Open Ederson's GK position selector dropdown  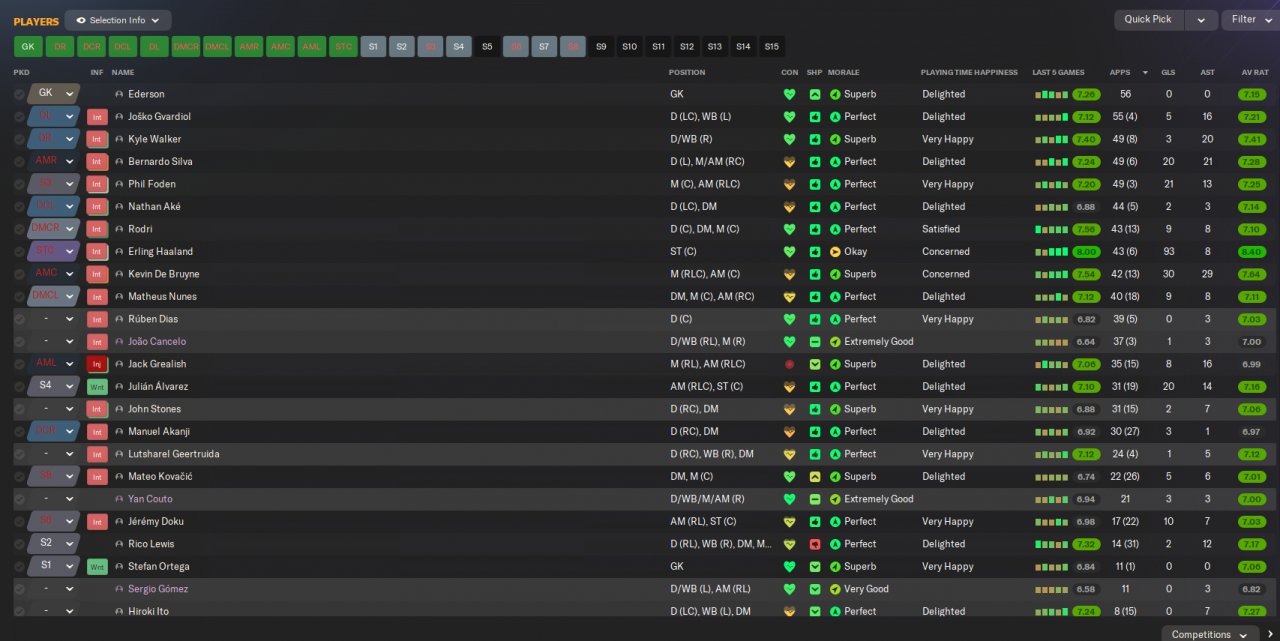tap(54, 94)
